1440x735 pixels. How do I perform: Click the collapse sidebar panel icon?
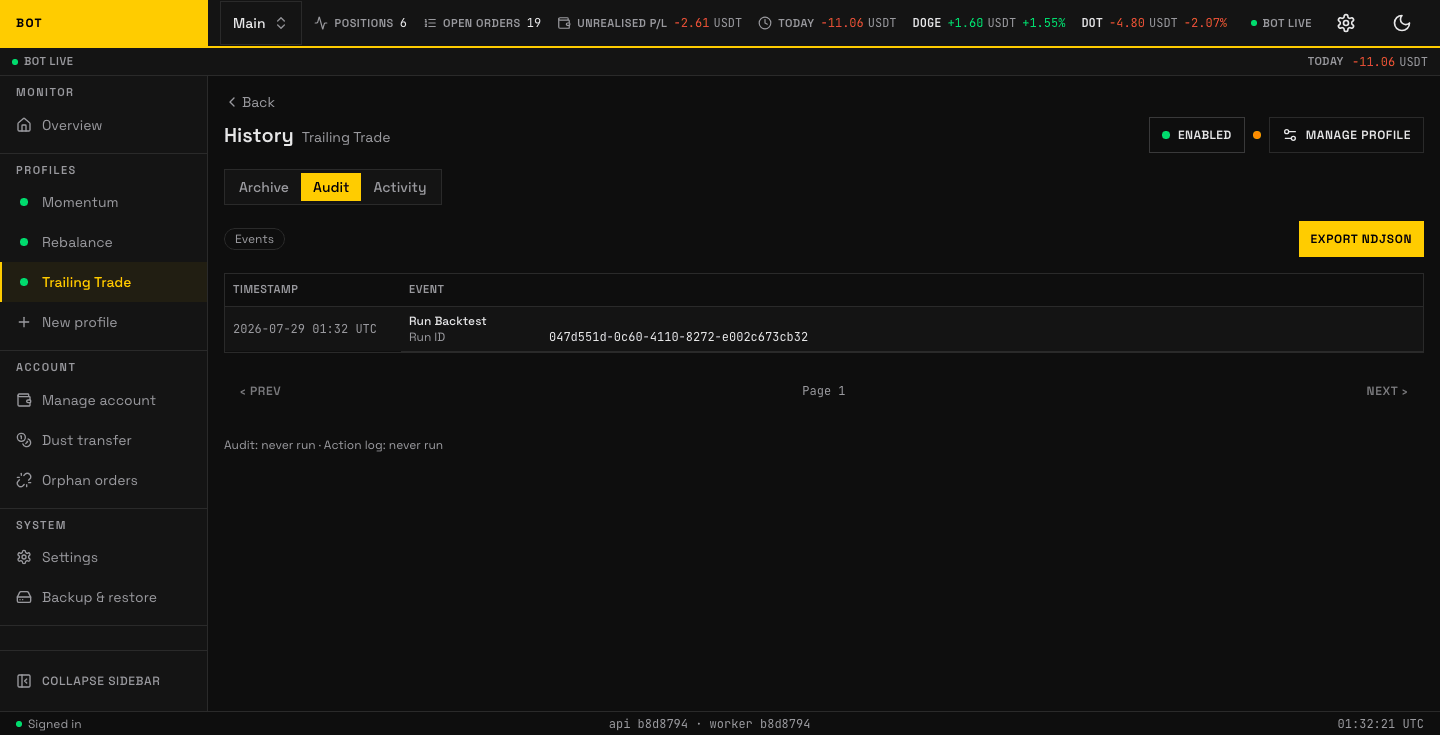(x=25, y=681)
